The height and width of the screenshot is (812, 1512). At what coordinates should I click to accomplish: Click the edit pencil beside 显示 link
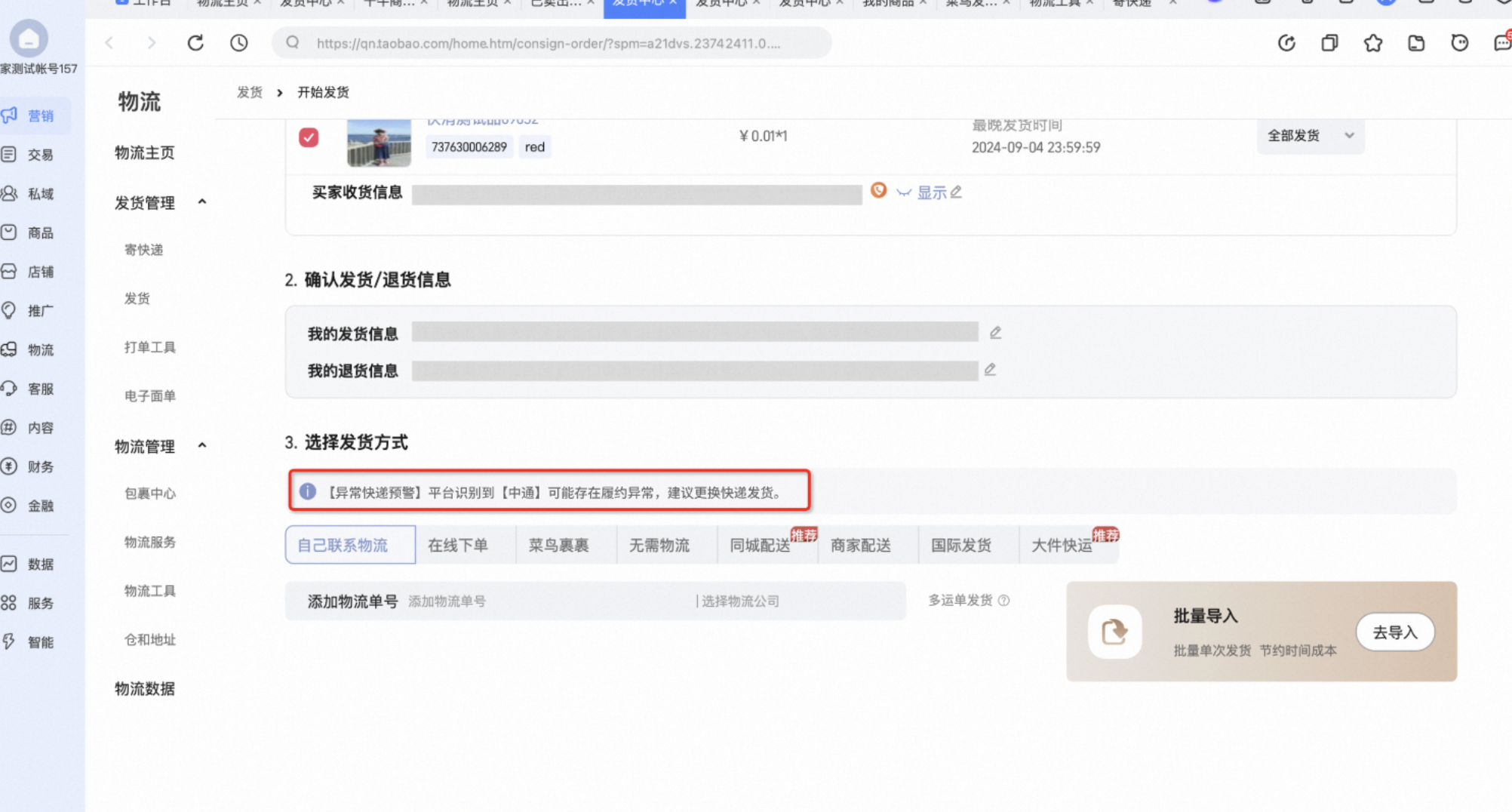tap(957, 192)
